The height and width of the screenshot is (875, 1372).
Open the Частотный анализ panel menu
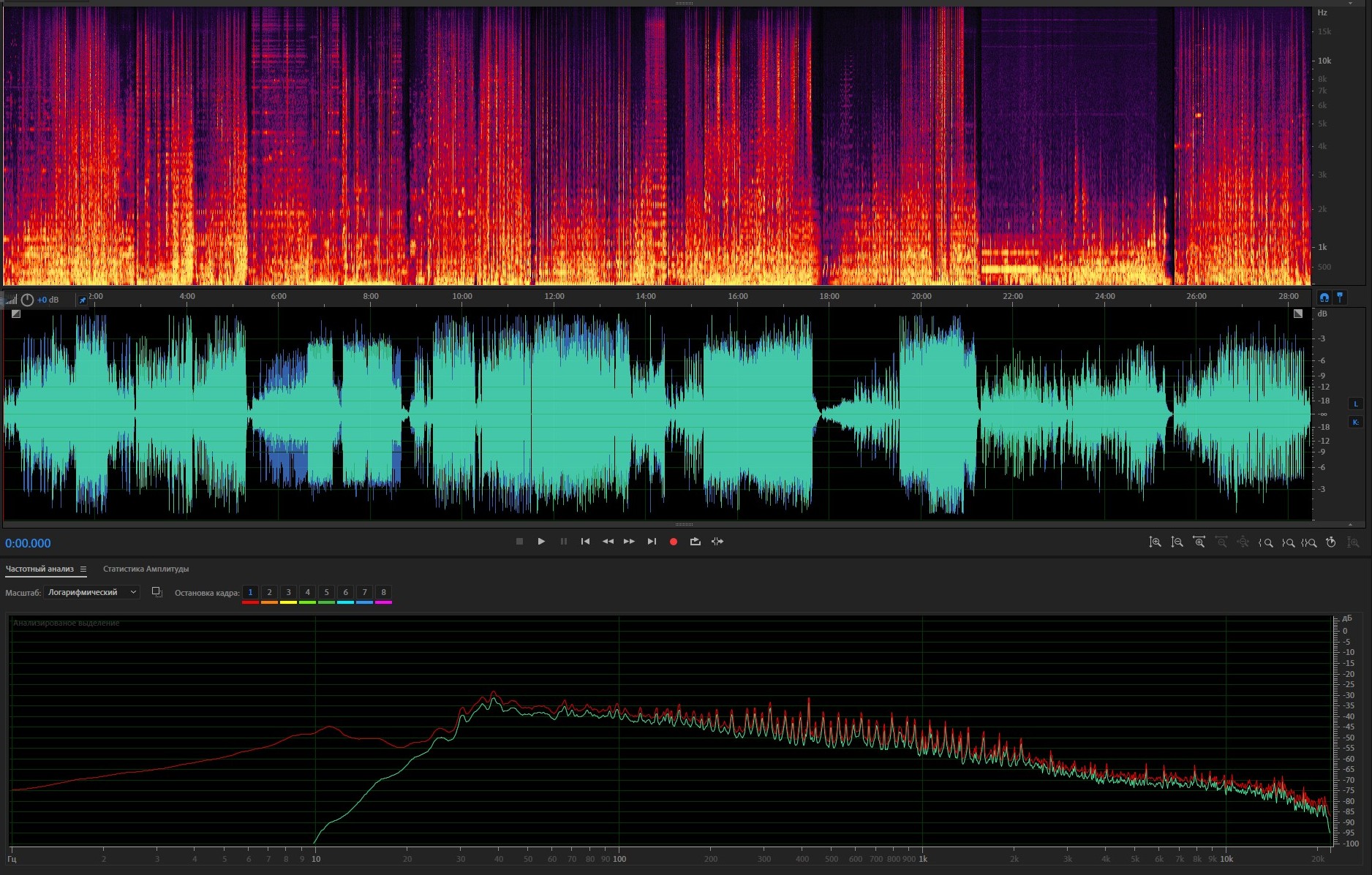pos(83,569)
